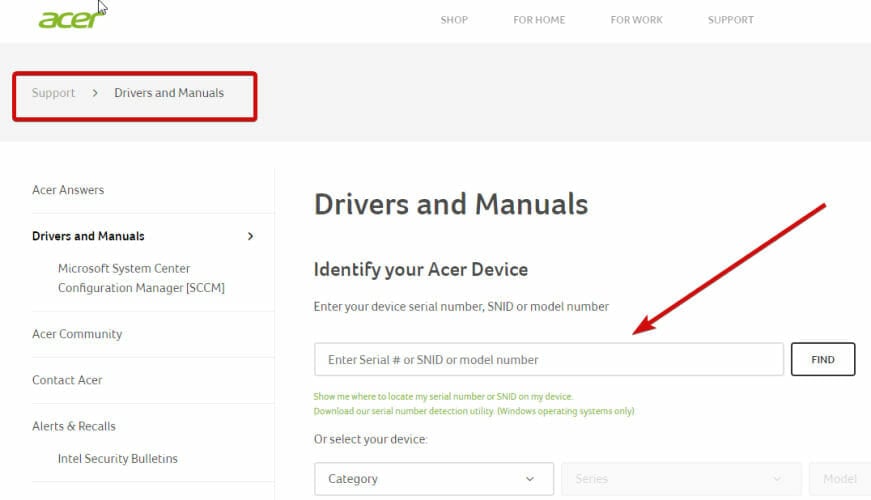This screenshot has width=871, height=500.
Task: Click Drivers and Manuals breadcrumb
Action: [169, 93]
